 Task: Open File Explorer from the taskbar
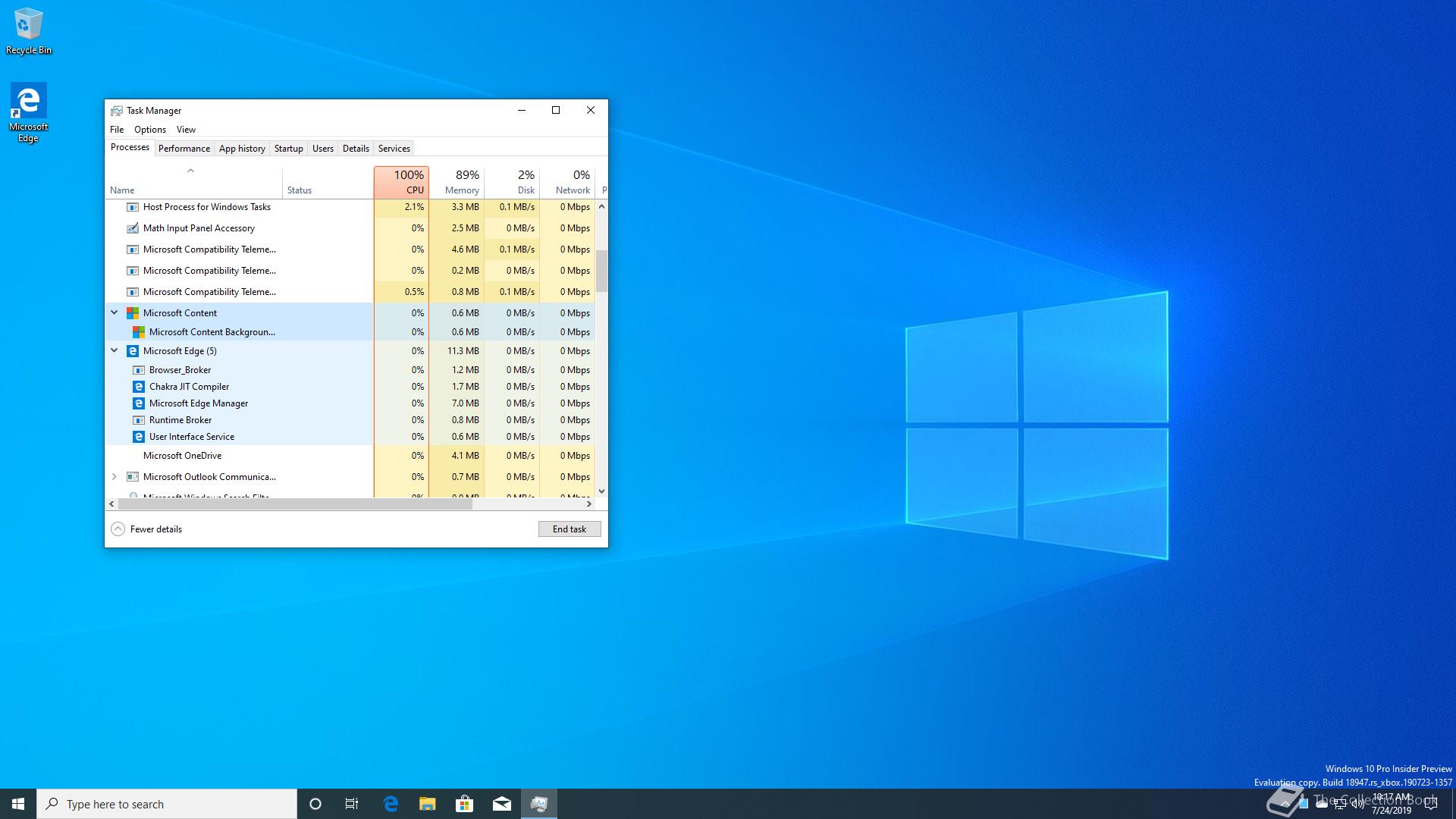[428, 804]
